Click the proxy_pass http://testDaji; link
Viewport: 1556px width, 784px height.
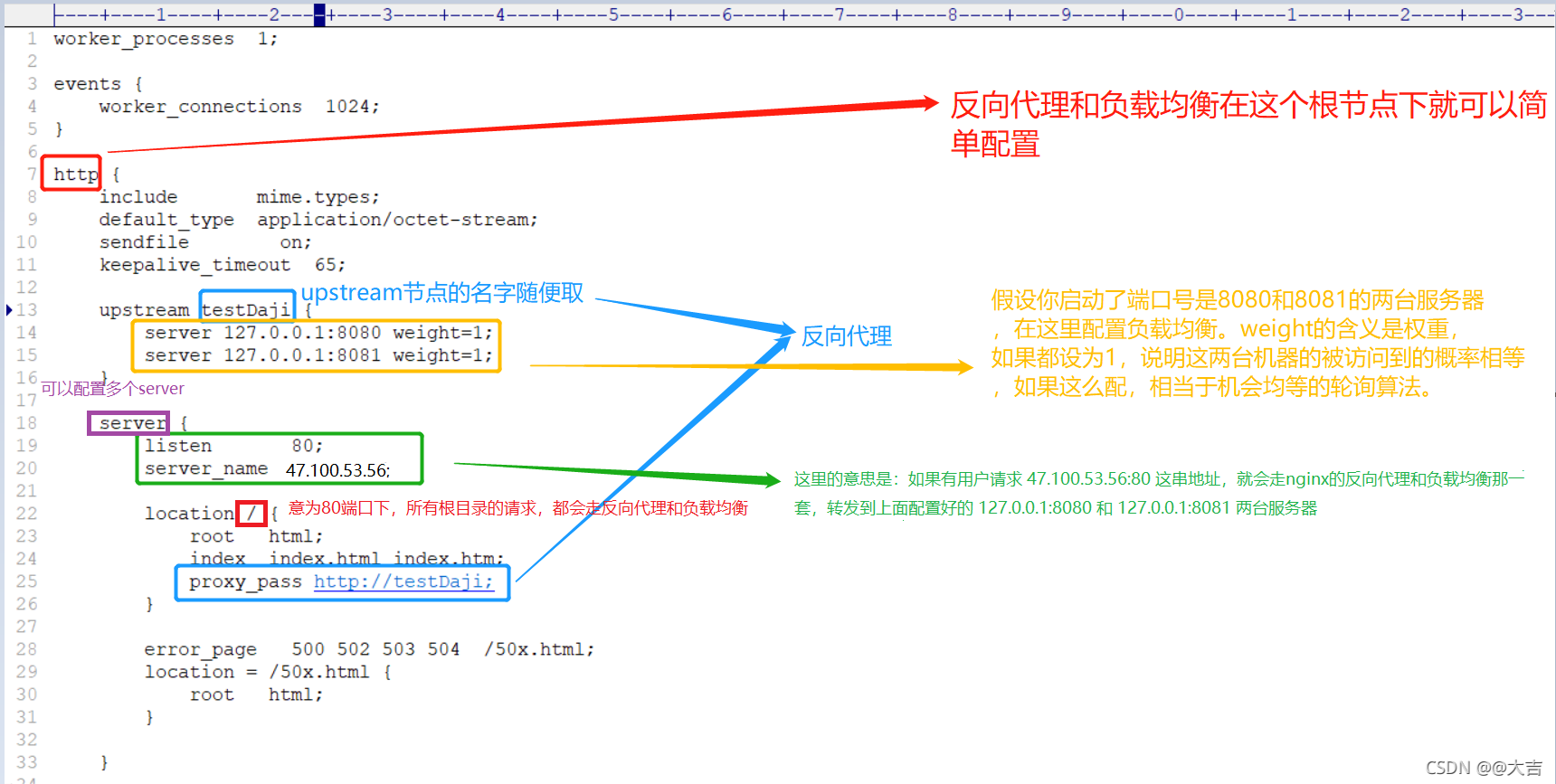click(x=403, y=581)
